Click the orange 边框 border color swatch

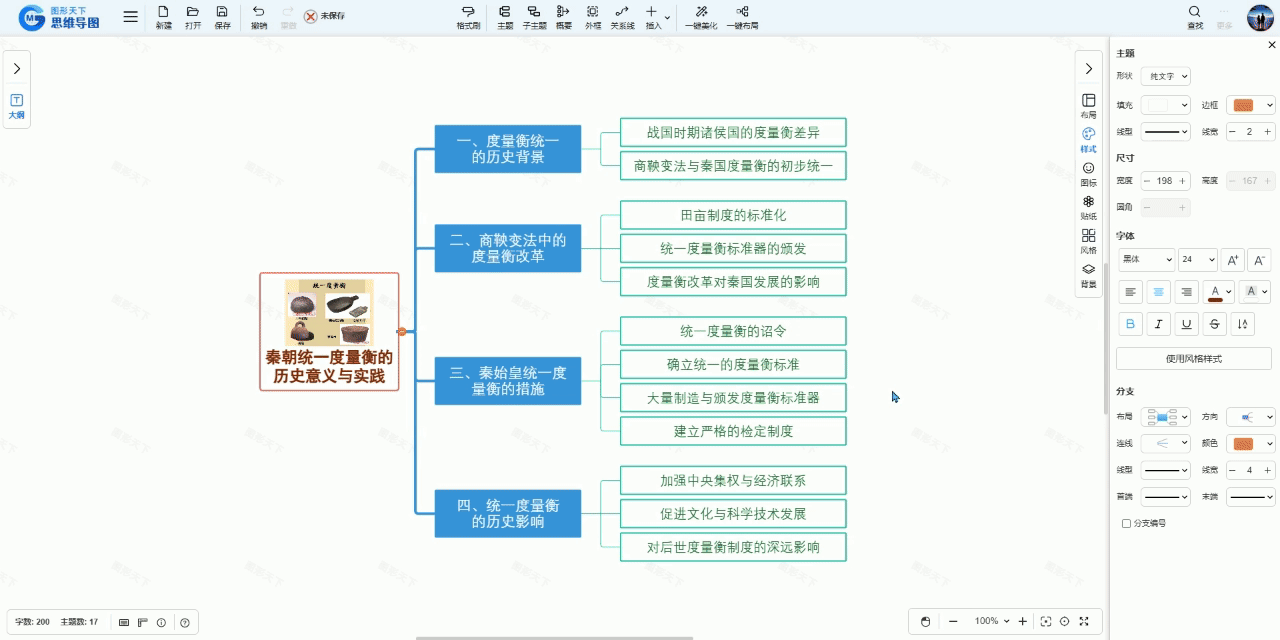pos(1250,105)
